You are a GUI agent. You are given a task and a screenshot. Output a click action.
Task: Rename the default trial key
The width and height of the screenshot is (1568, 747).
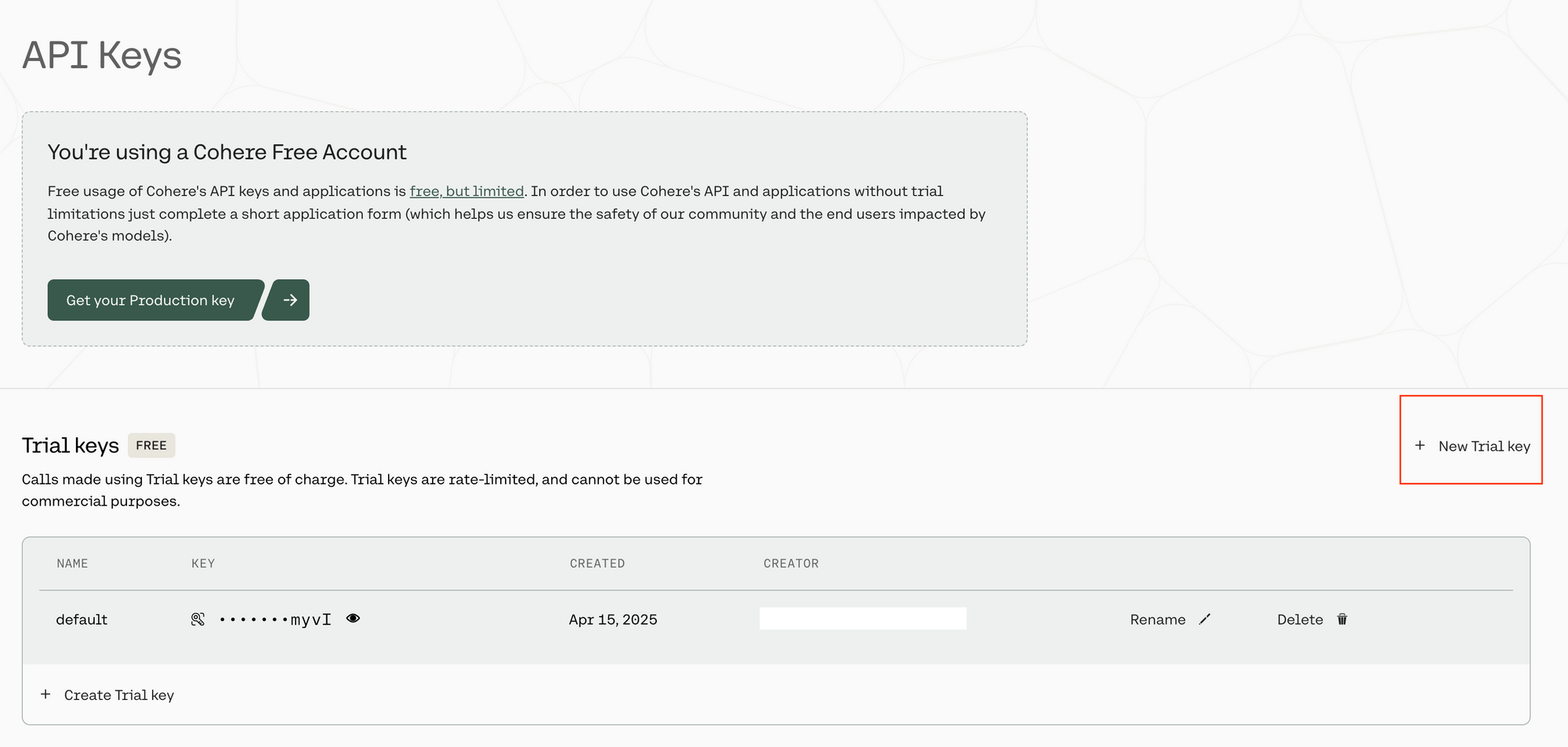1171,619
